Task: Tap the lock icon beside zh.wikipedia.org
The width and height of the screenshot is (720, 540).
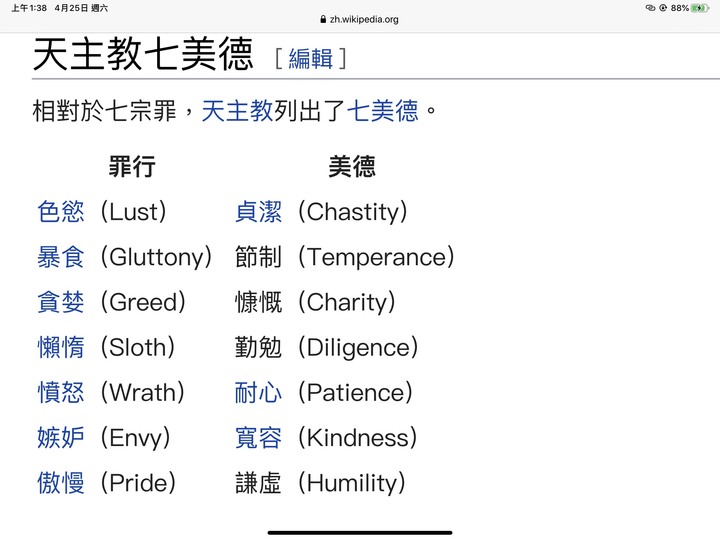Action: 323,19
